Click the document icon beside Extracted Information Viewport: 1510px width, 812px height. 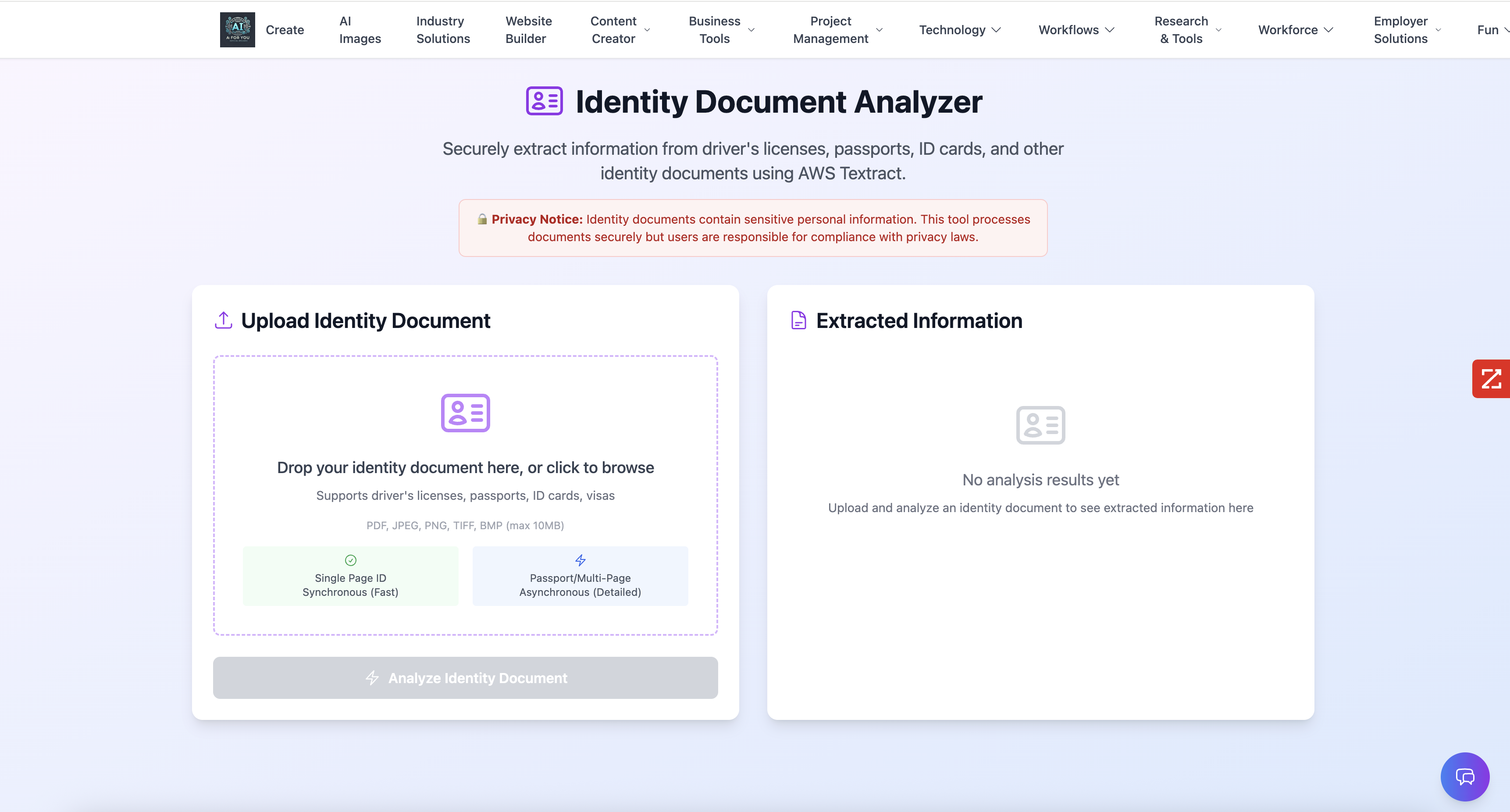coord(798,320)
